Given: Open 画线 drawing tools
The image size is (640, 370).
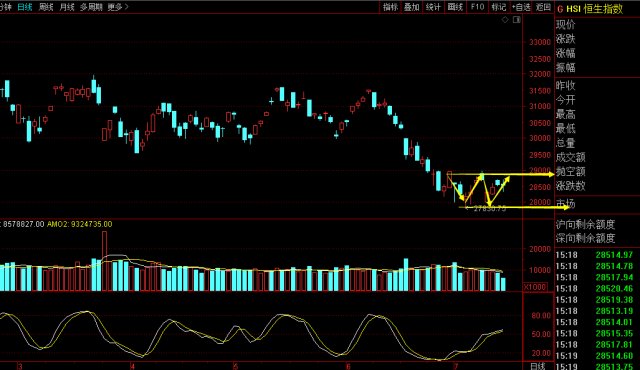Looking at the screenshot, I should [455, 7].
